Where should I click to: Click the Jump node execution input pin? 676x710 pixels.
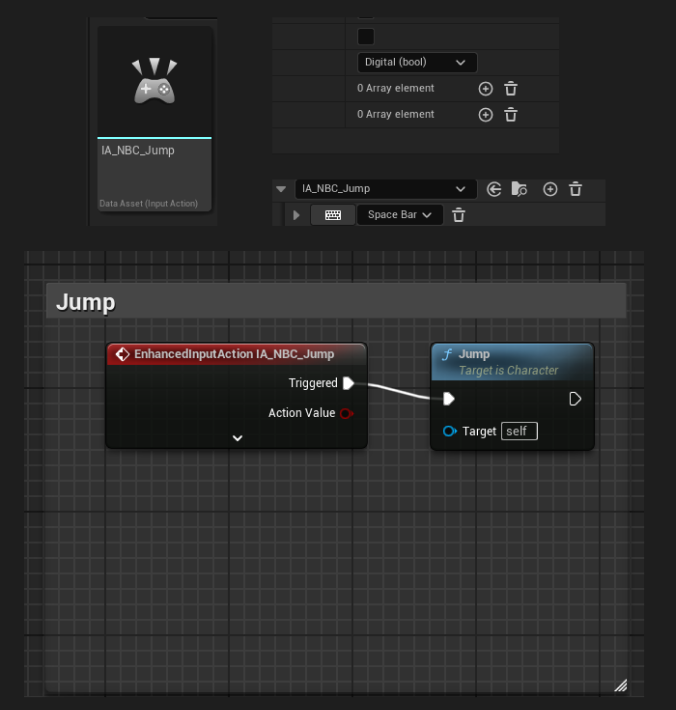[449, 399]
